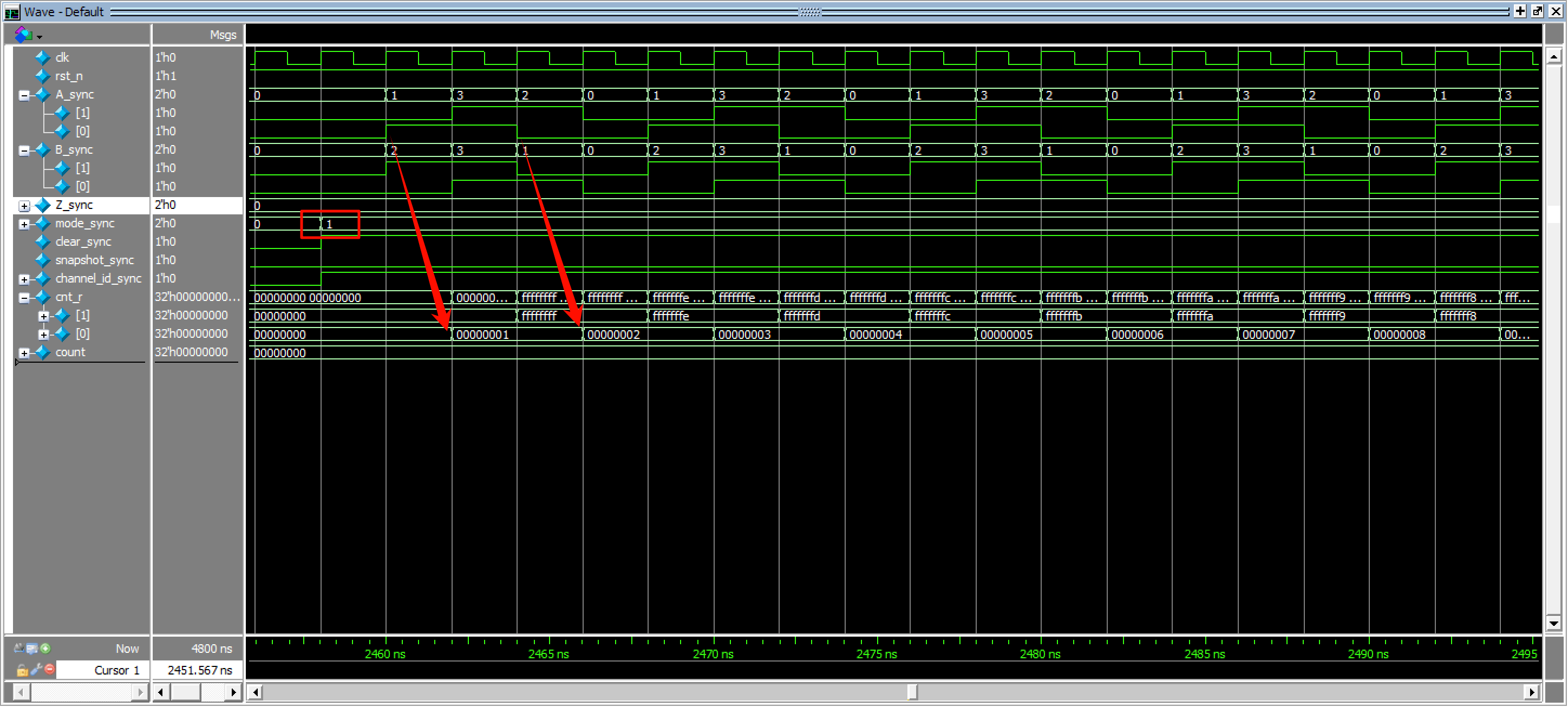
Task: Collapse the cnt_r signal group
Action: (24, 298)
